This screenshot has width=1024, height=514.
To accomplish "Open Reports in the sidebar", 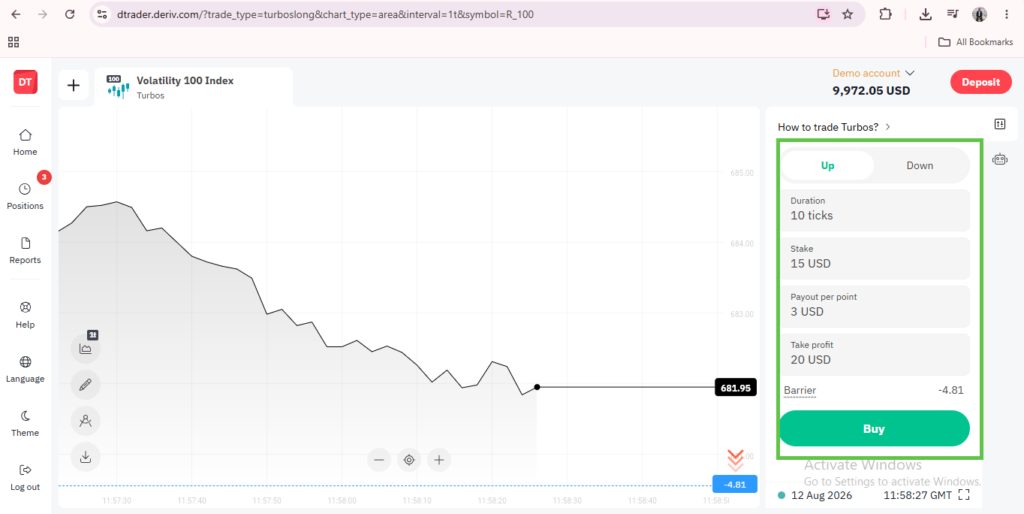I will [25, 251].
